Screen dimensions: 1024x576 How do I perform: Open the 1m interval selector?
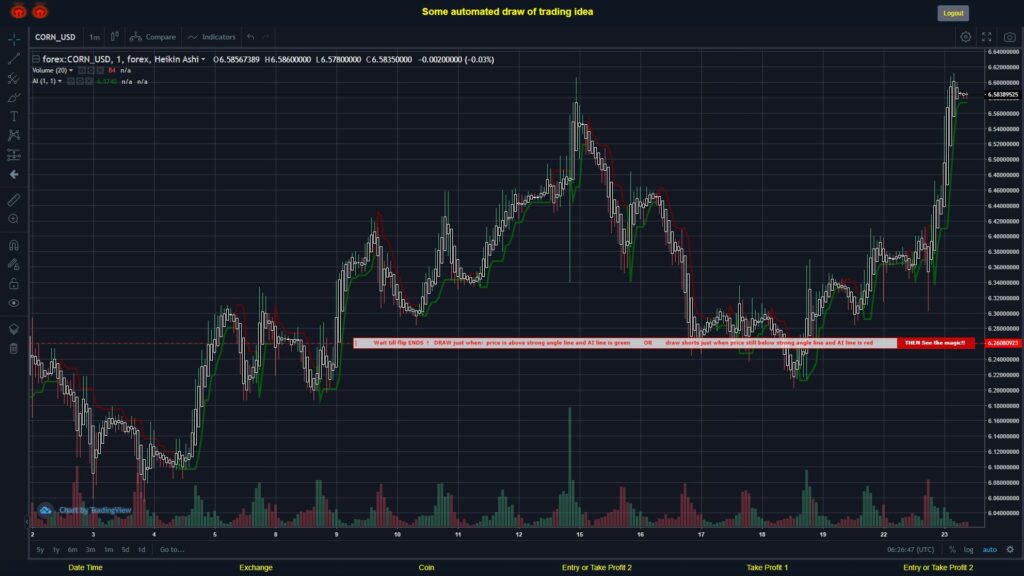point(95,37)
